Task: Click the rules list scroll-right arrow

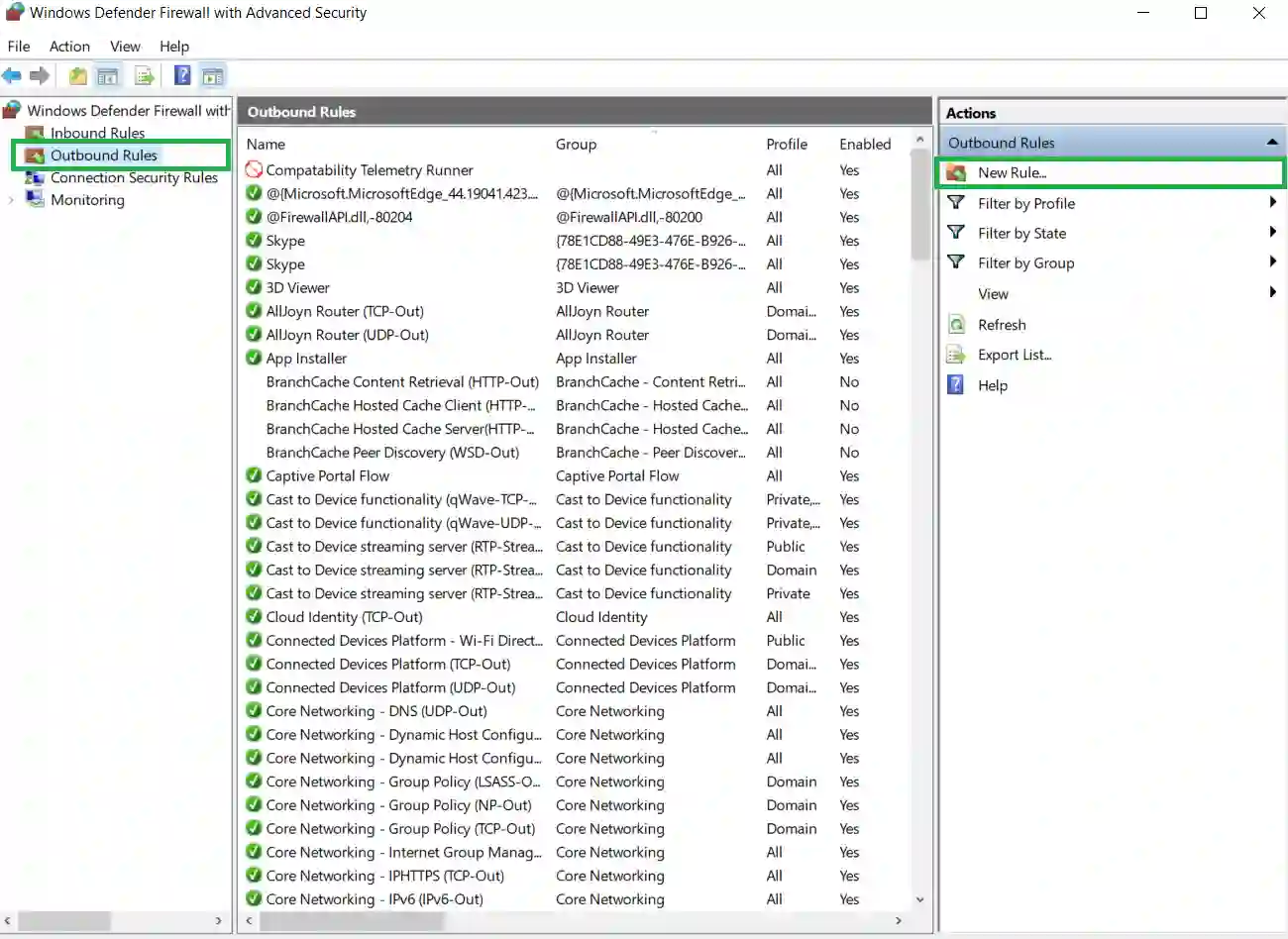Action: tap(899, 921)
